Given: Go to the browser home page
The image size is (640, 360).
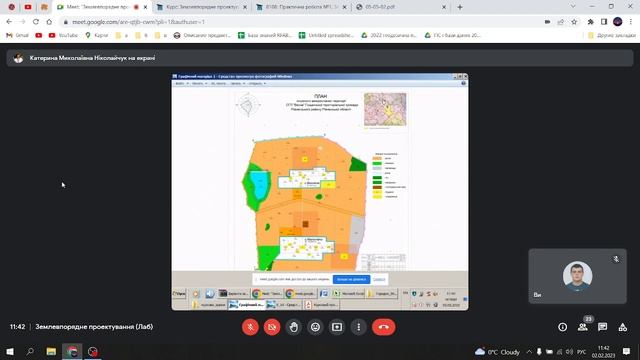Looking at the screenshot, I should (49, 22).
